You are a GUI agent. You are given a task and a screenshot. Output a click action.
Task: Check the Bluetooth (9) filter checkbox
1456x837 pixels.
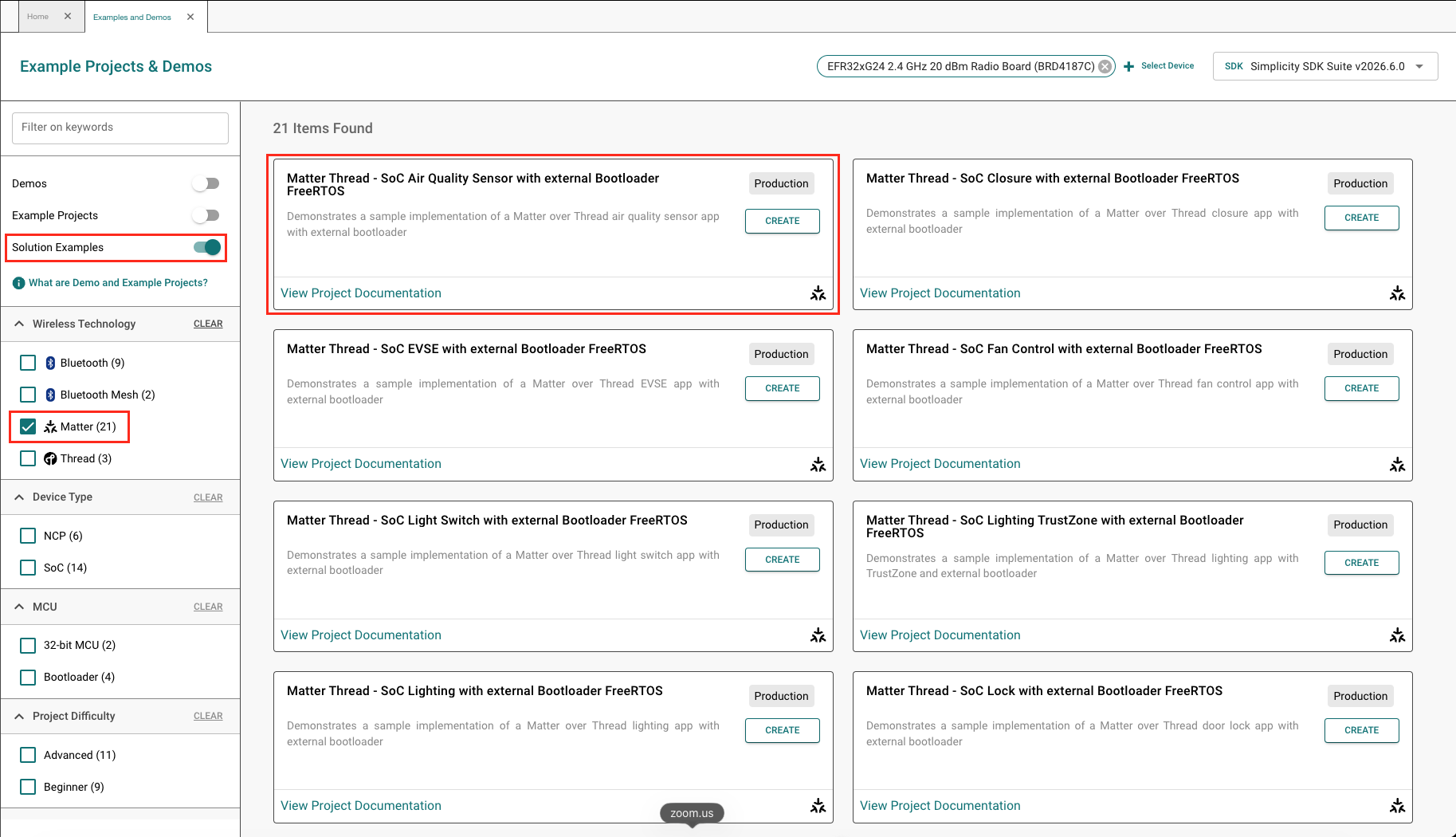[x=28, y=363]
